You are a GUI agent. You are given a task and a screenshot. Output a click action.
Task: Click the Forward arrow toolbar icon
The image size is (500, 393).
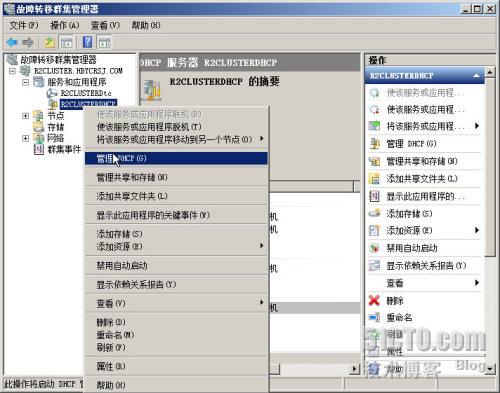click(x=28, y=42)
